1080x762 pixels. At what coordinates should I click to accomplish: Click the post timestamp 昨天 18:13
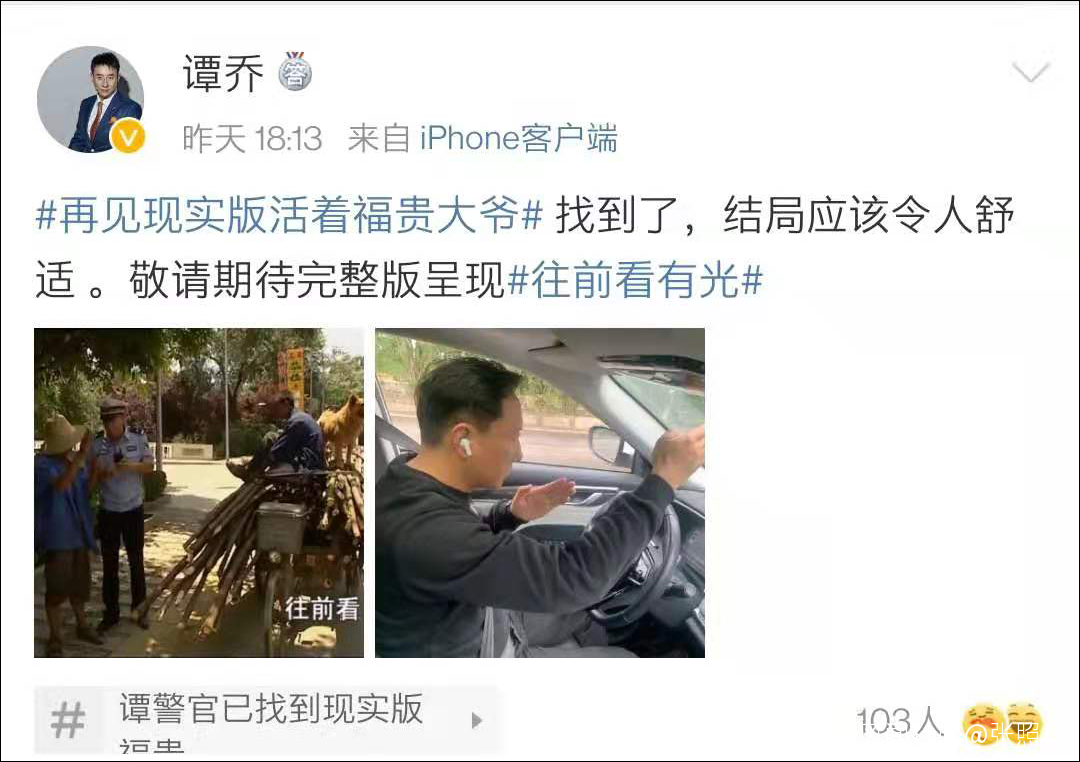(252, 138)
